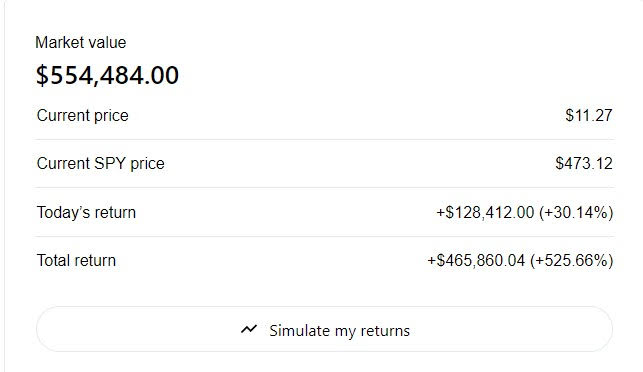This screenshot has width=643, height=372.
Task: Click the Current SPY price label
Action: [100, 164]
